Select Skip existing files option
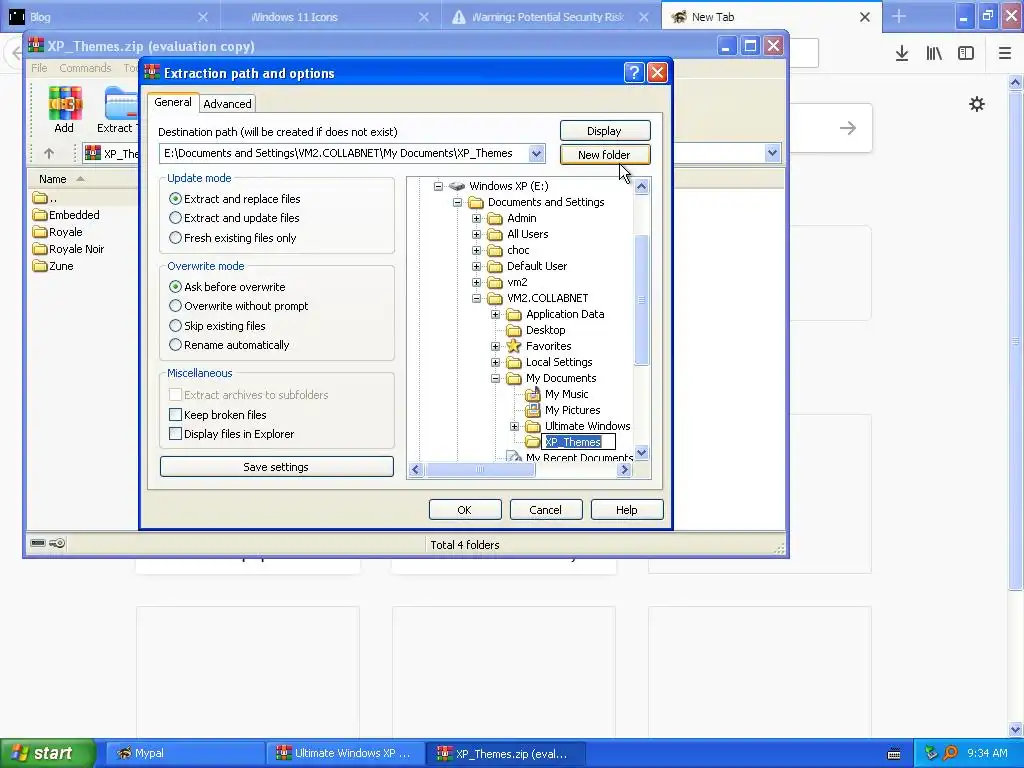This screenshot has width=1024, height=768. coord(175,325)
